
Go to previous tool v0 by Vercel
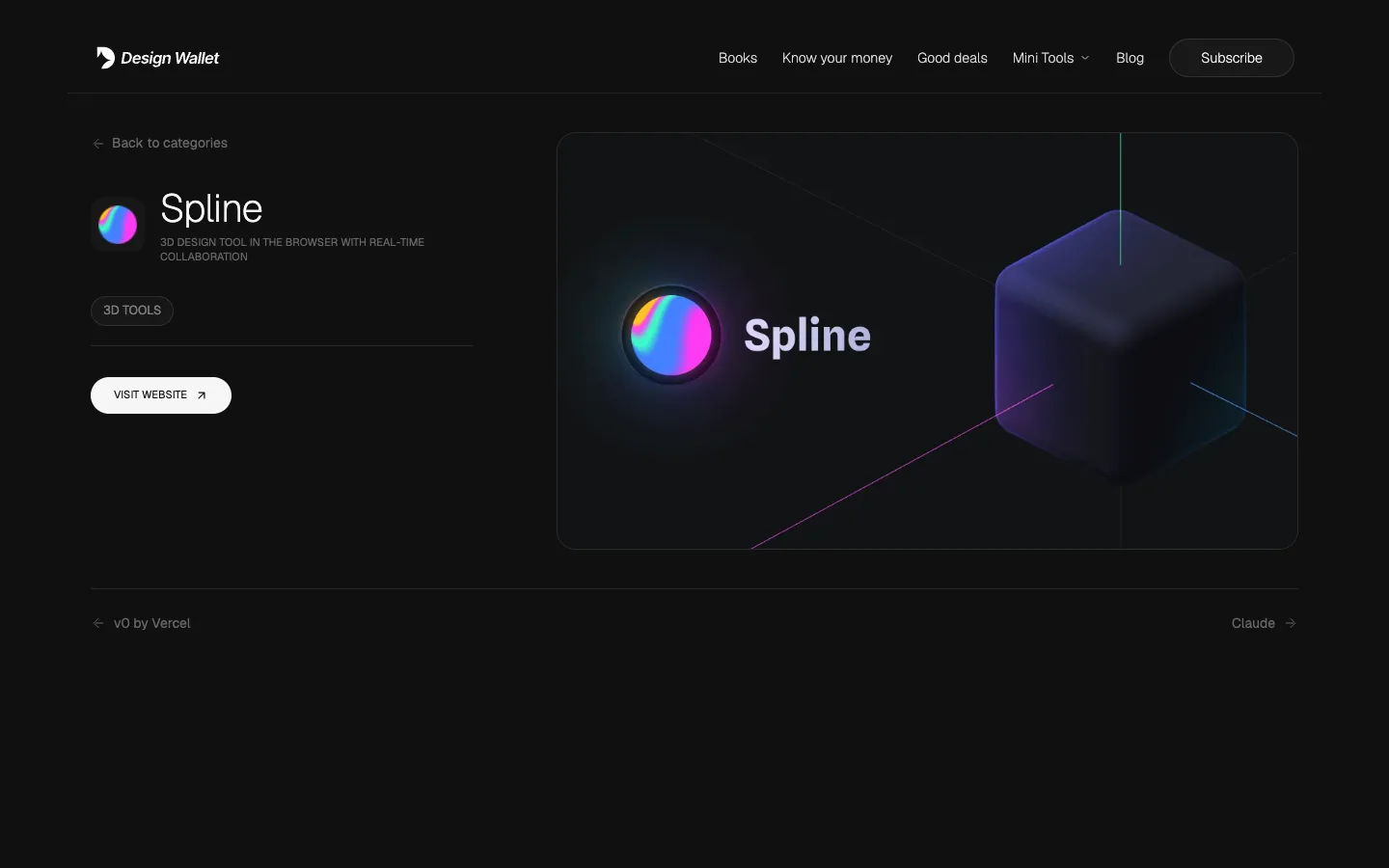tap(142, 623)
